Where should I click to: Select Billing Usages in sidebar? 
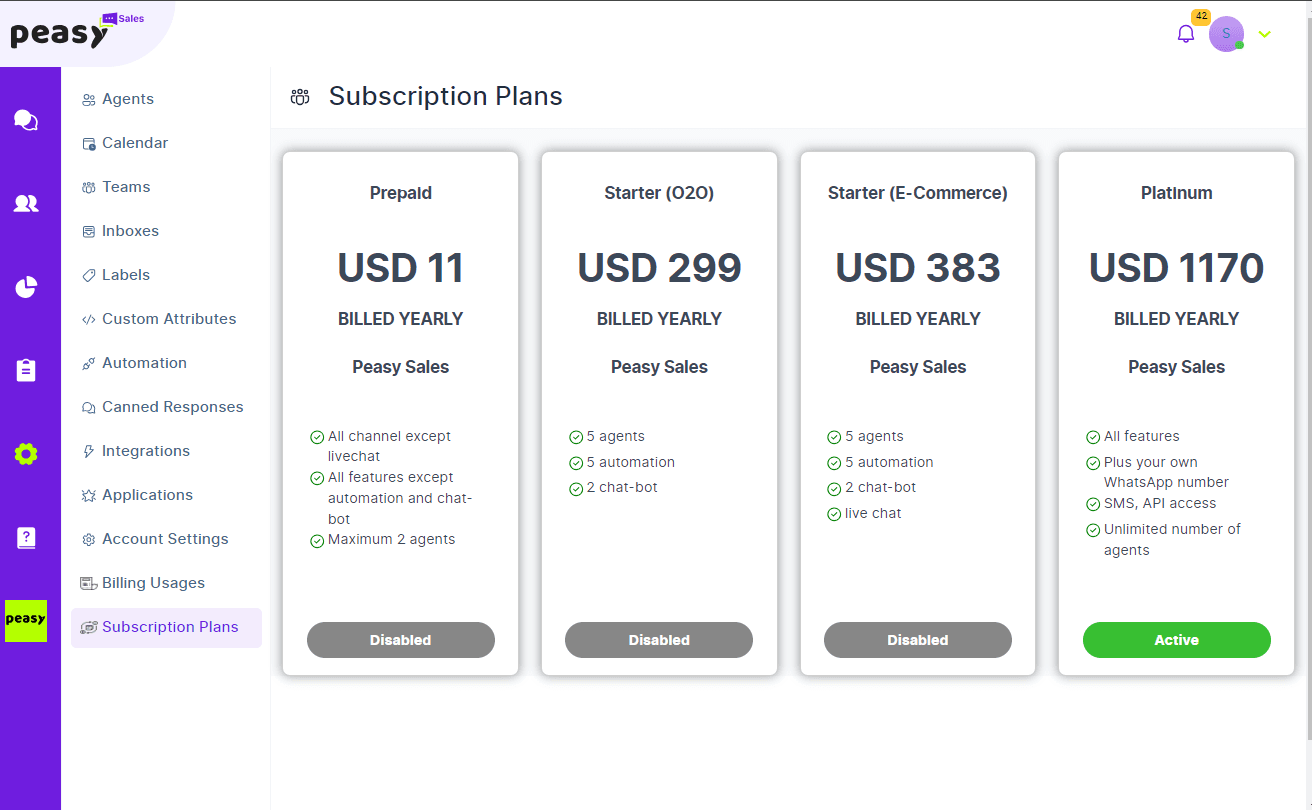153,583
